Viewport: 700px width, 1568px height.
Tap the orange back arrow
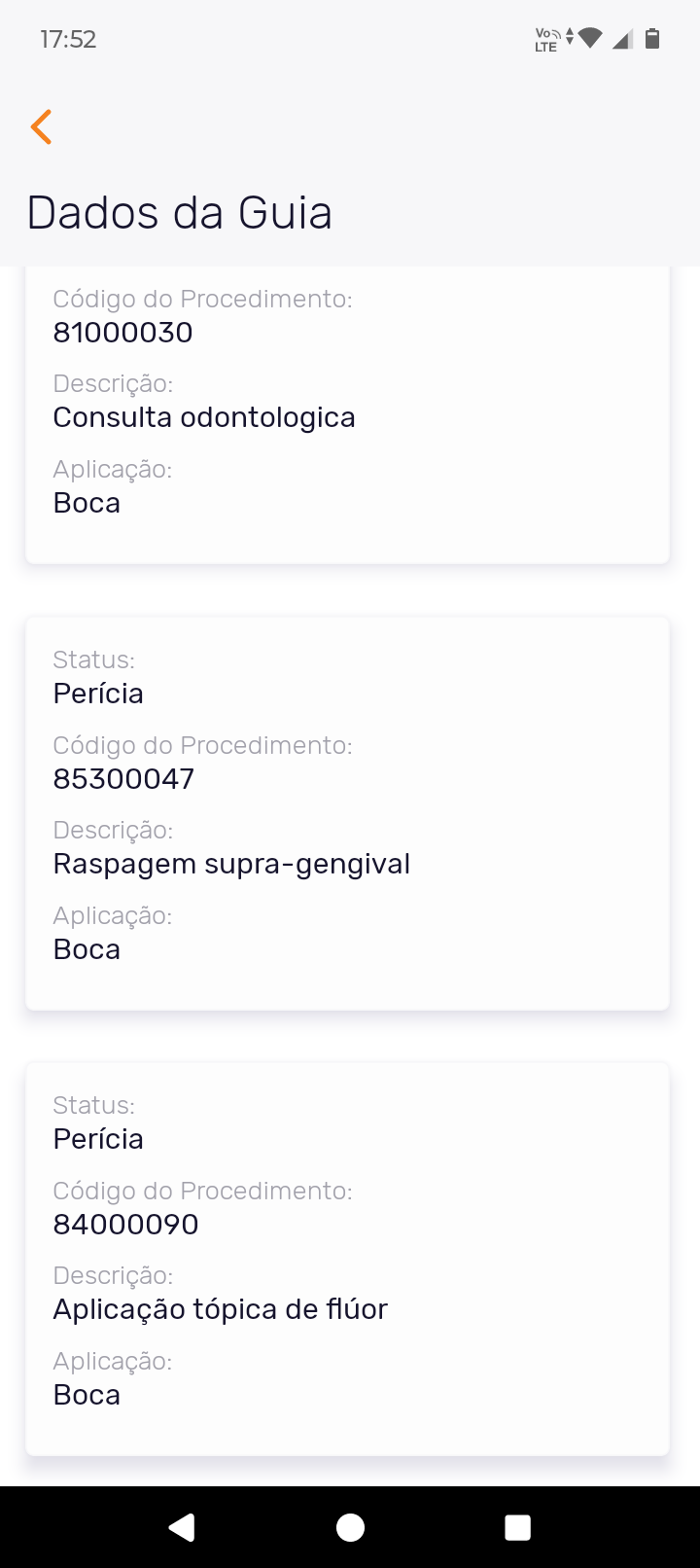pos(41,127)
